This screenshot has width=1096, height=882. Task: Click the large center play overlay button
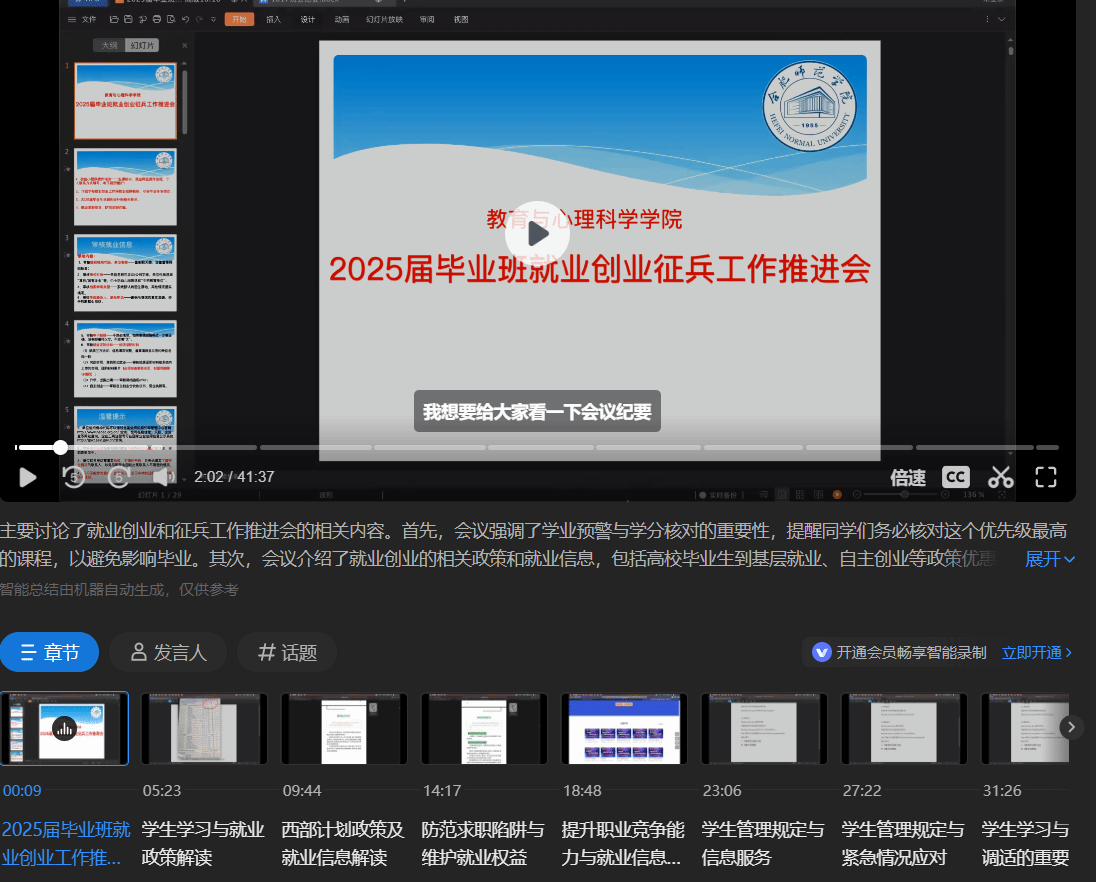tap(538, 234)
